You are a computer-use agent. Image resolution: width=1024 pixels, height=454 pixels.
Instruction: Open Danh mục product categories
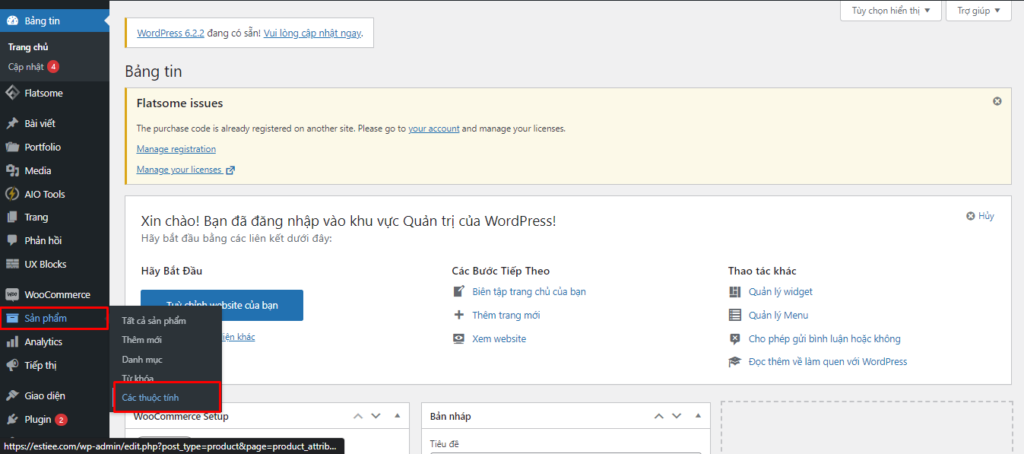tap(142, 359)
